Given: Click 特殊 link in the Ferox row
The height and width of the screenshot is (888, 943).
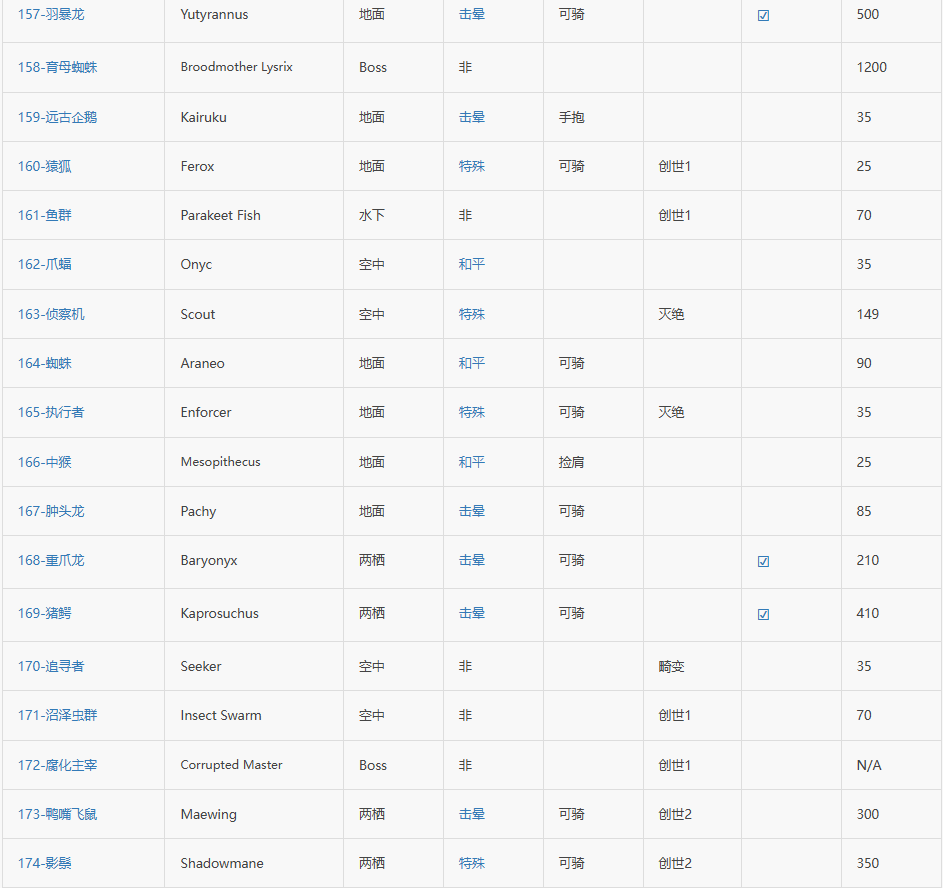Looking at the screenshot, I should [x=472, y=166].
